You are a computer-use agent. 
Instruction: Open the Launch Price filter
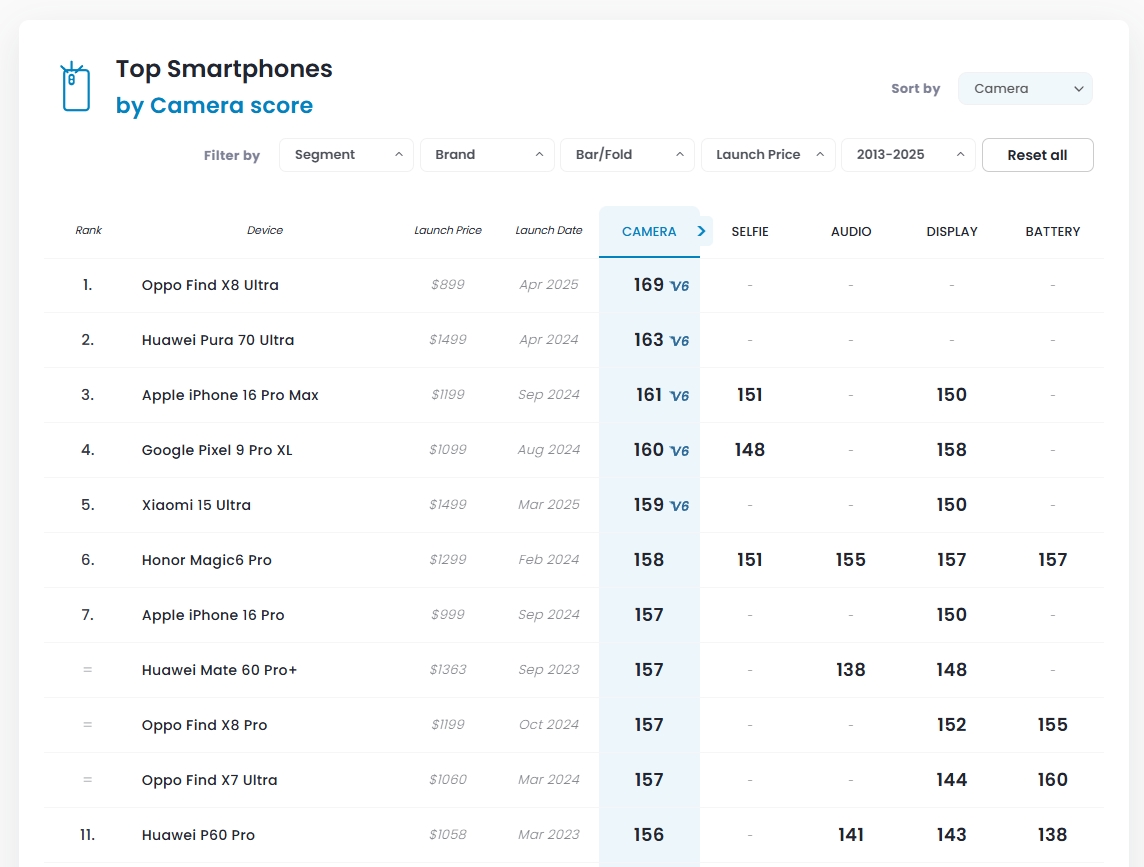(x=768, y=155)
